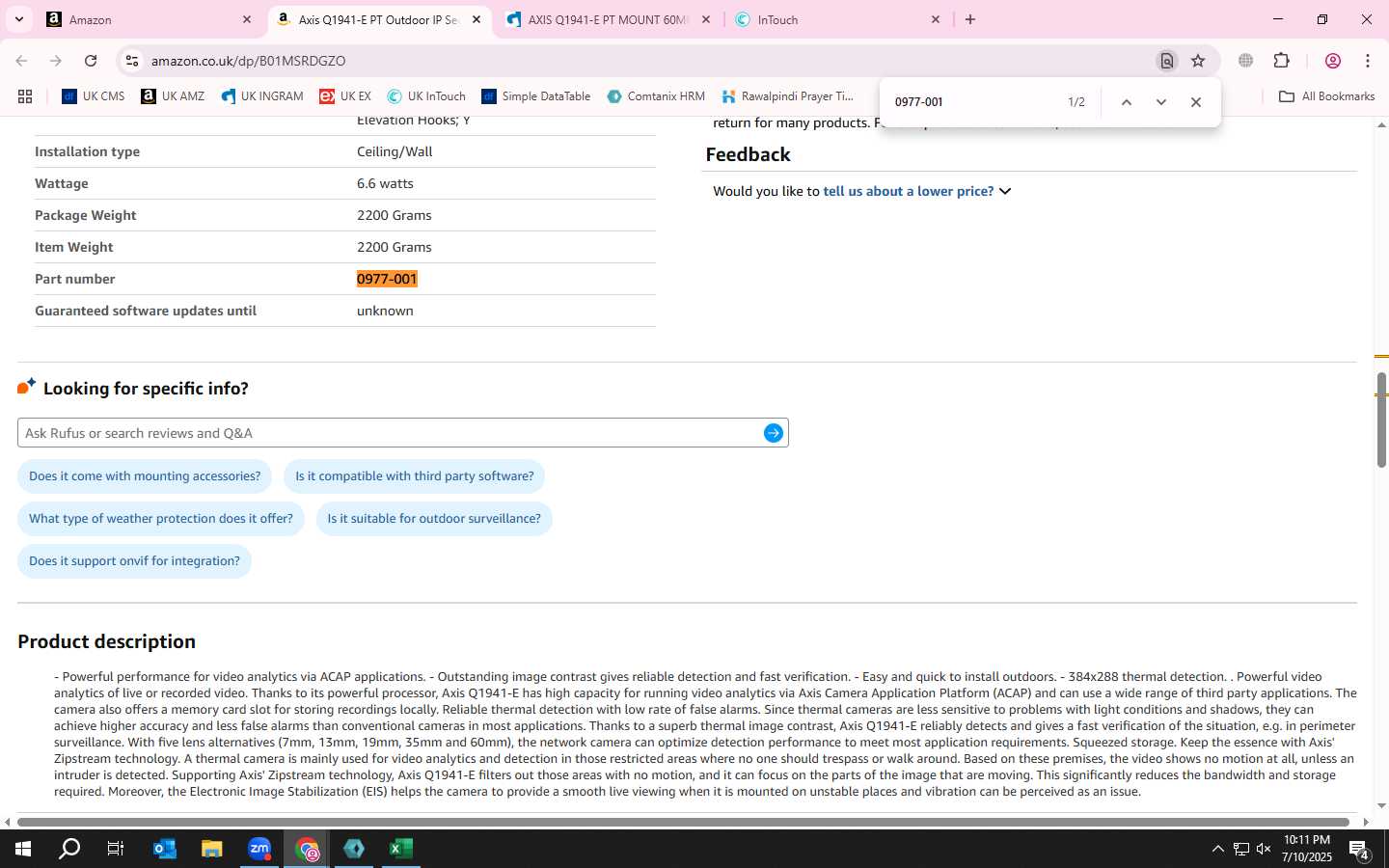Open a new browser tab

970,19
